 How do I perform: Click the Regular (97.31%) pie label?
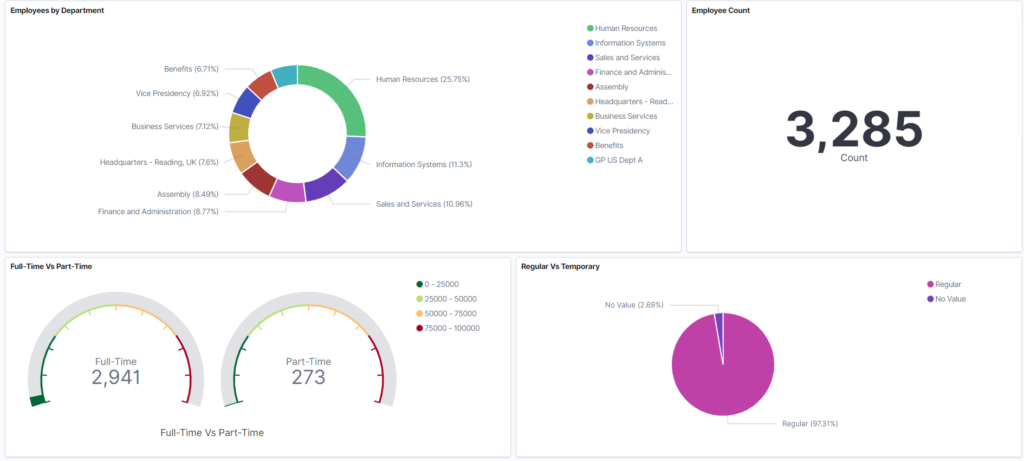click(x=810, y=424)
